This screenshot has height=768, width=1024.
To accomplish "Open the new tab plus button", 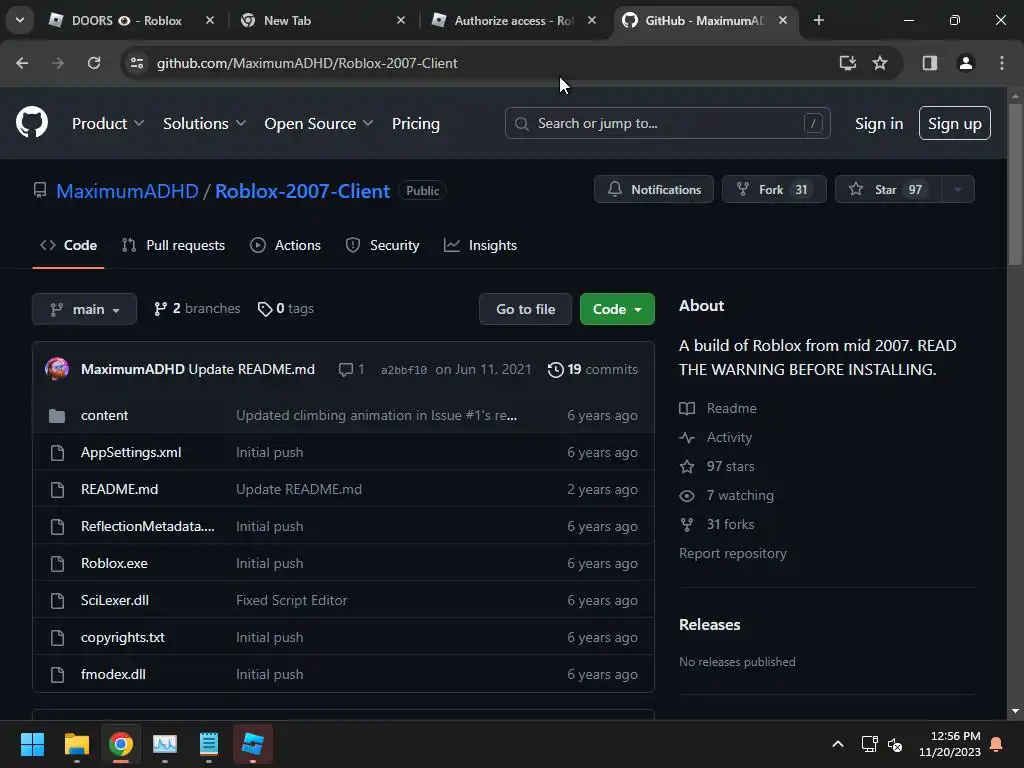I will click(818, 20).
